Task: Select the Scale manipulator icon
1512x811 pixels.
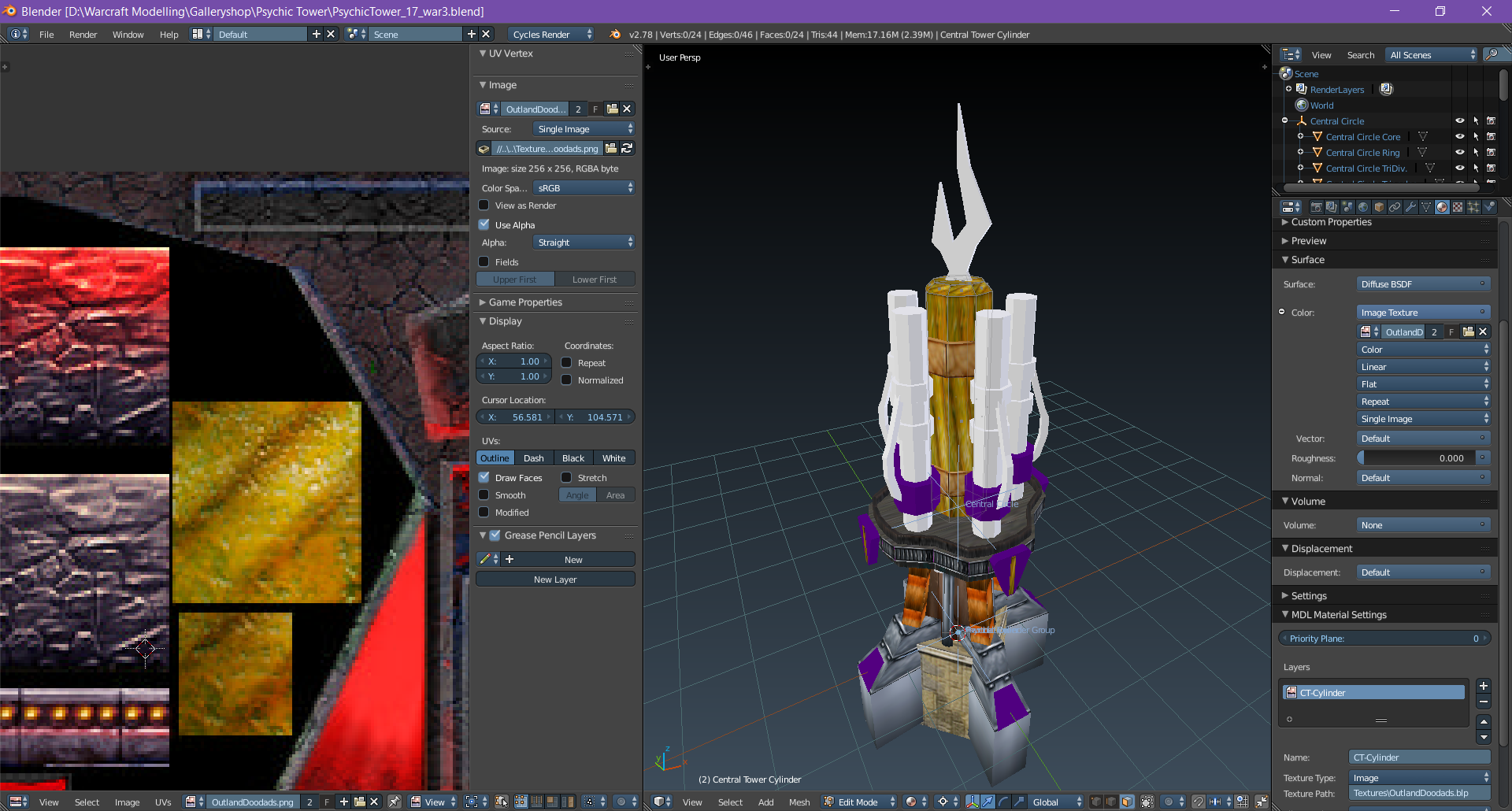Action: [x=1019, y=802]
